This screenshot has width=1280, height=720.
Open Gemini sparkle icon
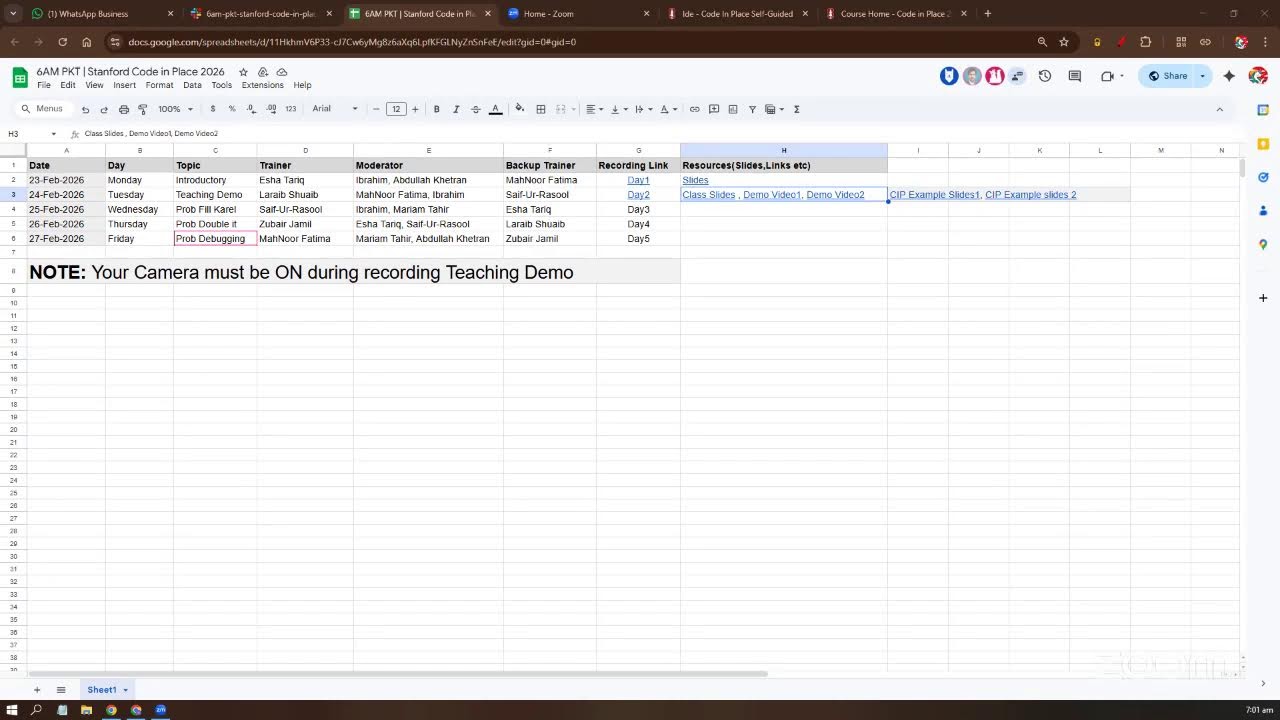click(1230, 76)
